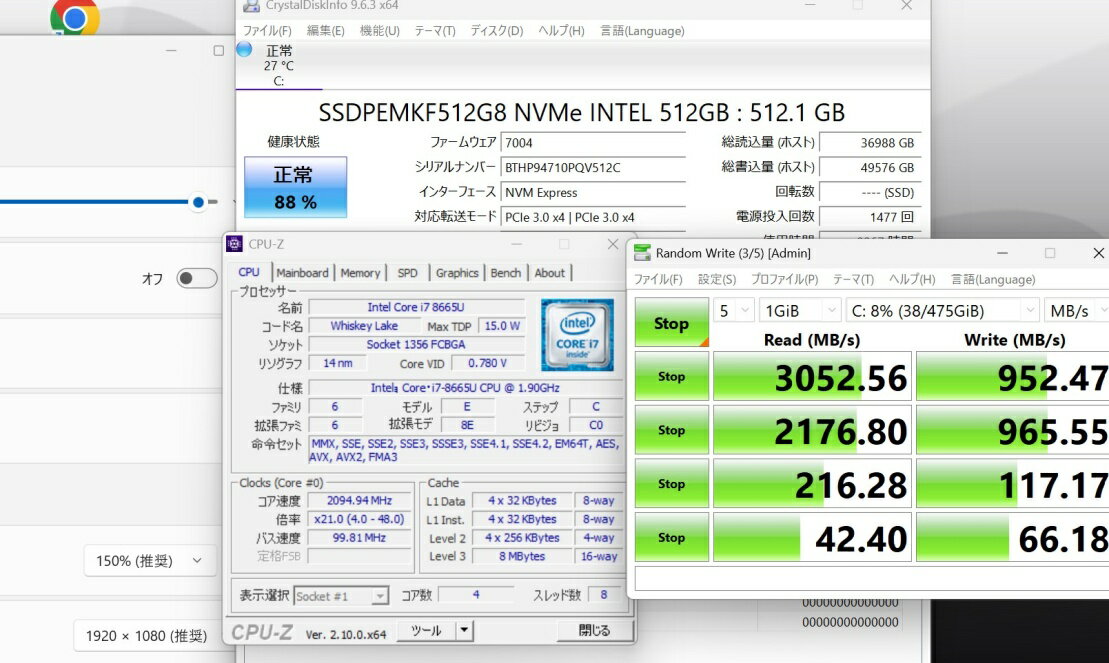Open the 150% (推奨) scale dropdown
The height and width of the screenshot is (663, 1109).
(150, 561)
